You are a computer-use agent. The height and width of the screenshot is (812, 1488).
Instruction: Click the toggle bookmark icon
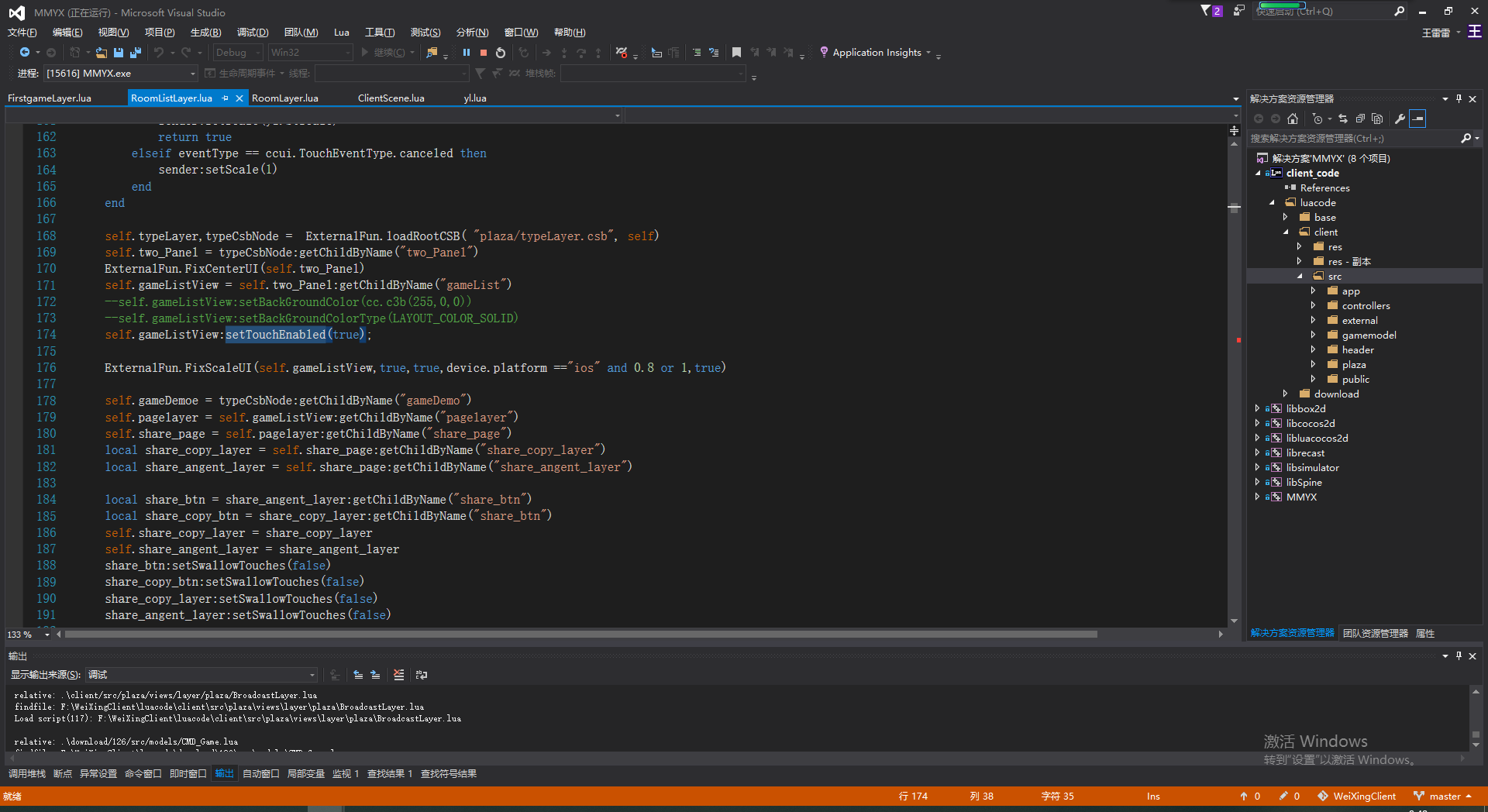tap(736, 53)
